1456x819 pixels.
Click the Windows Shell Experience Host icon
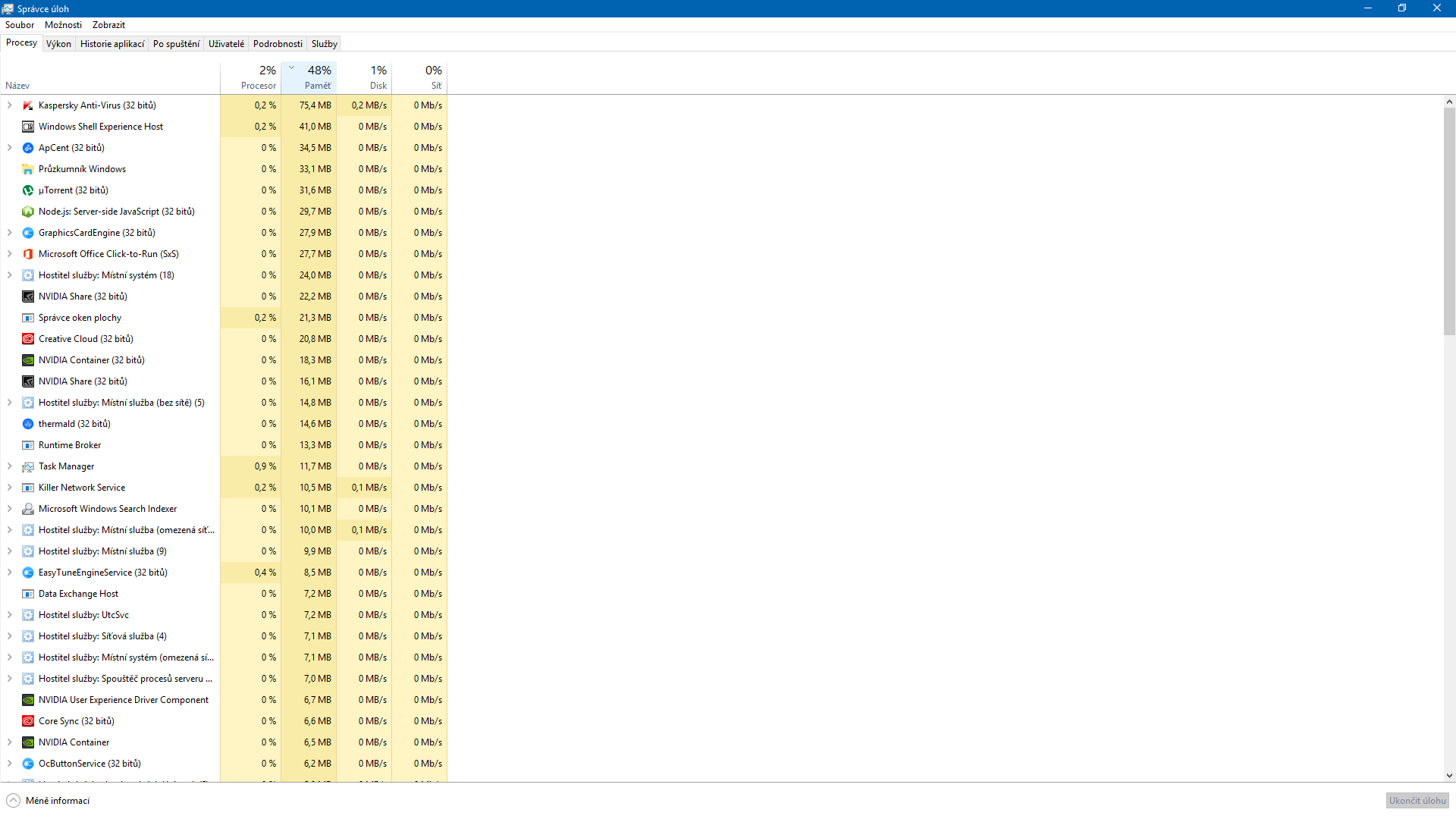click(28, 127)
